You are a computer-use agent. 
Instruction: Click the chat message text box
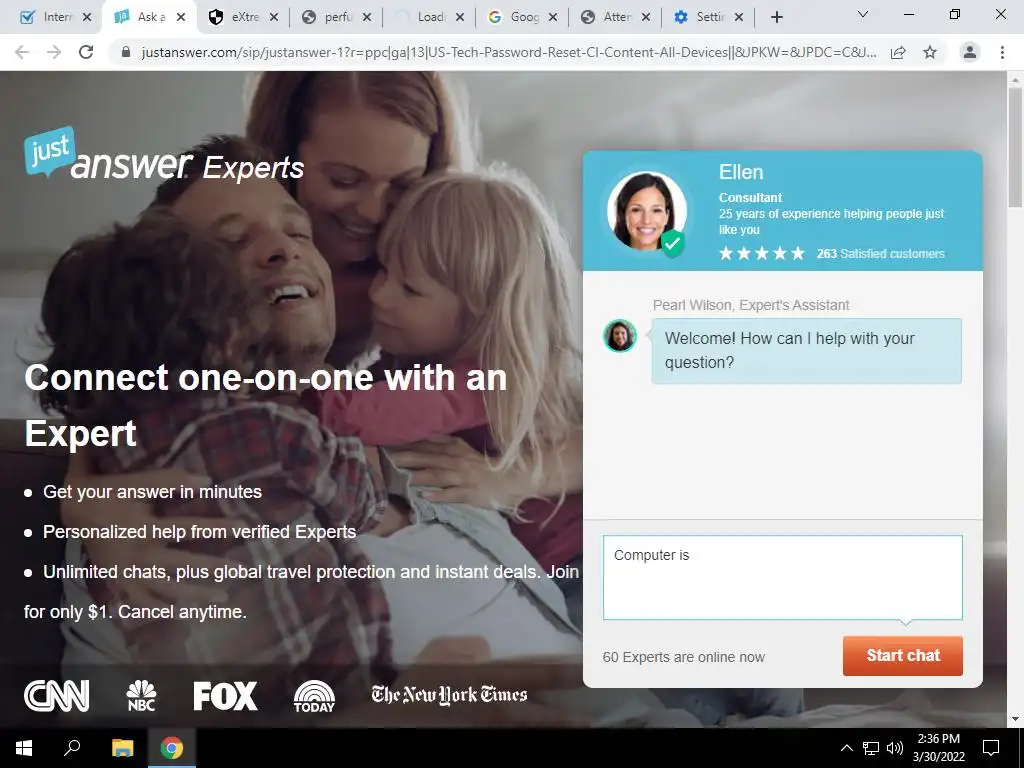pos(782,577)
